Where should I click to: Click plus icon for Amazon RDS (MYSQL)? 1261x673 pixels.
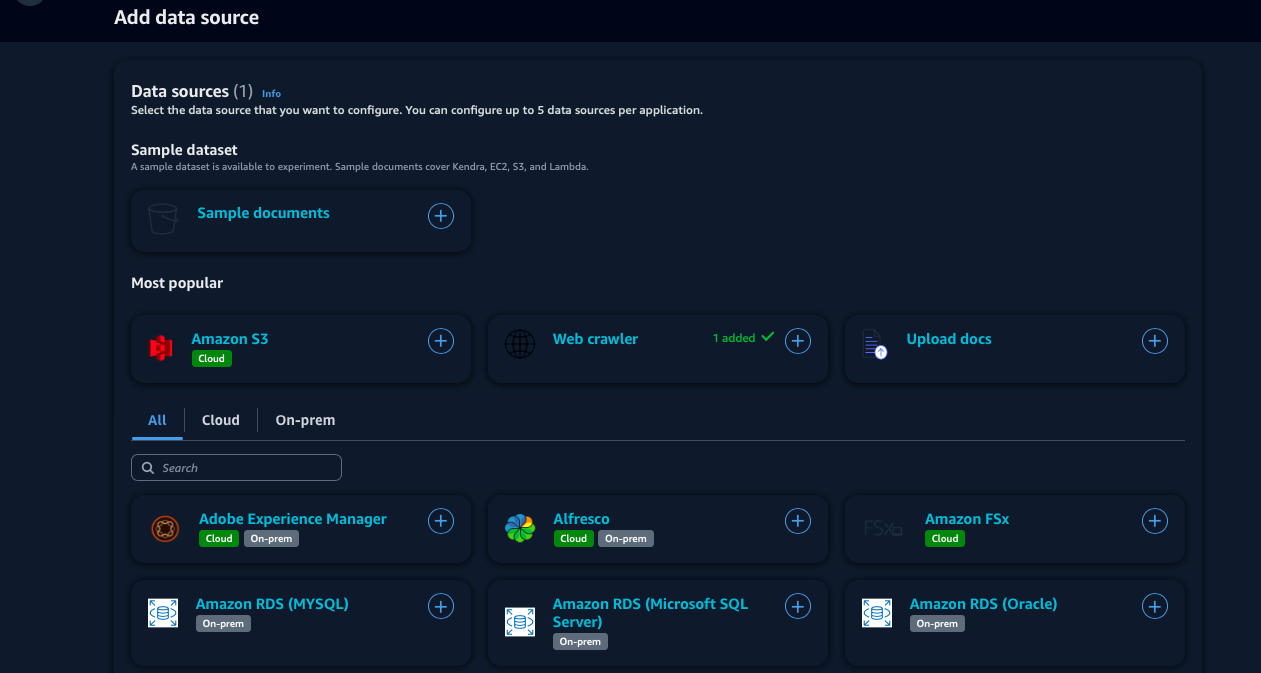441,606
